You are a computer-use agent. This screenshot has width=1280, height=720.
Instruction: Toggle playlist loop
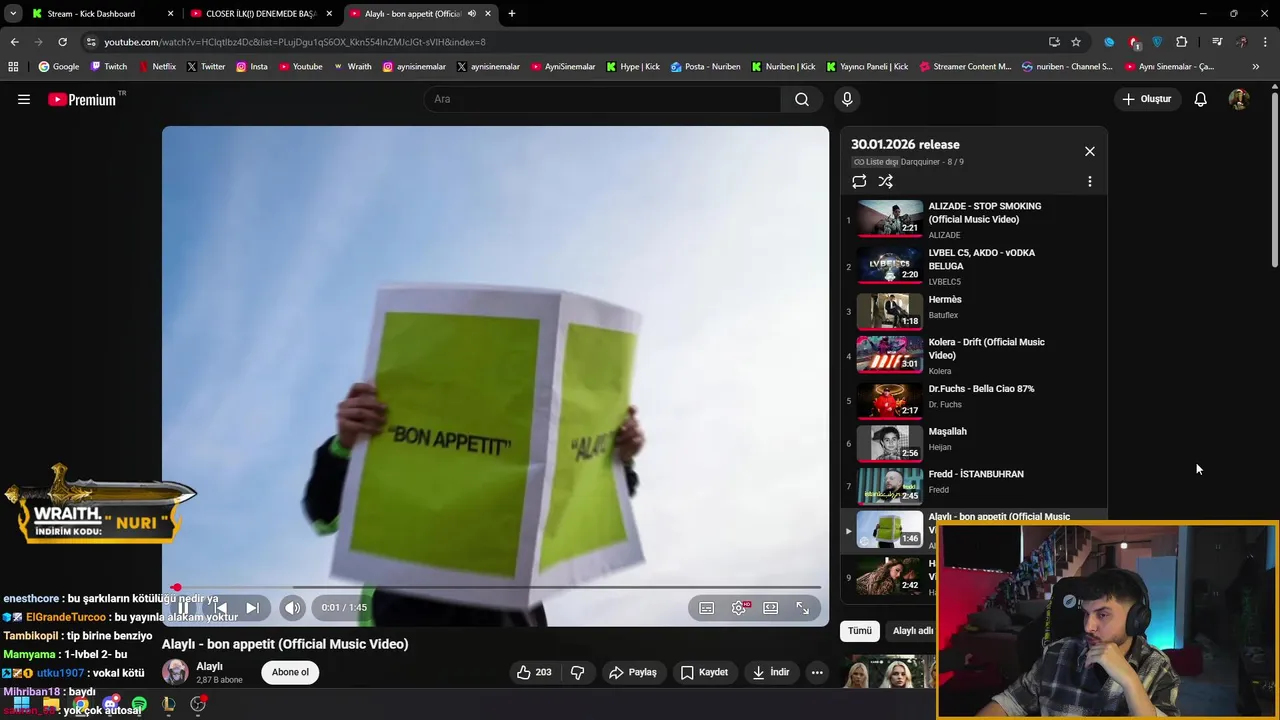[x=859, y=181]
